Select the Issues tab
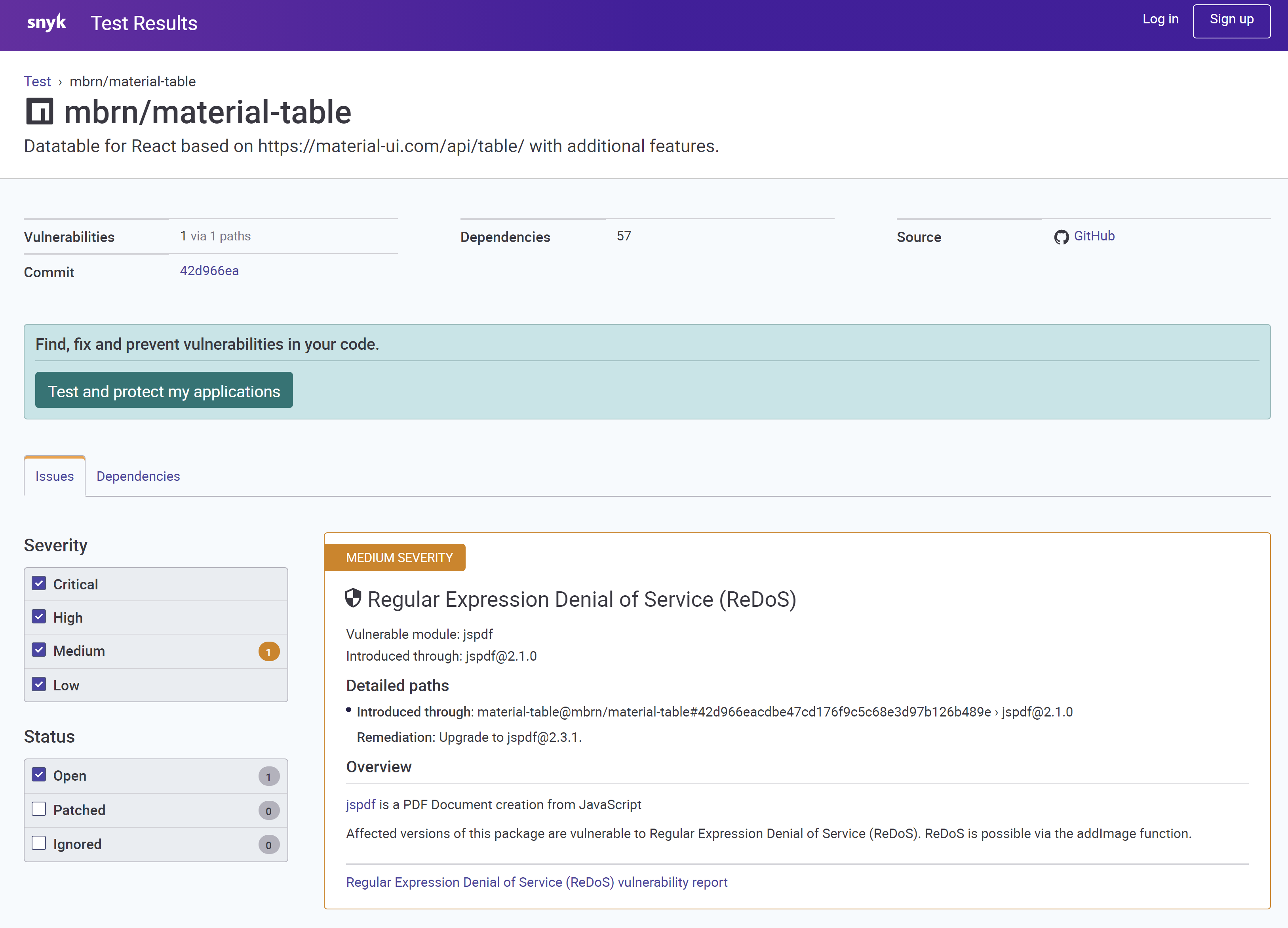 coord(54,476)
